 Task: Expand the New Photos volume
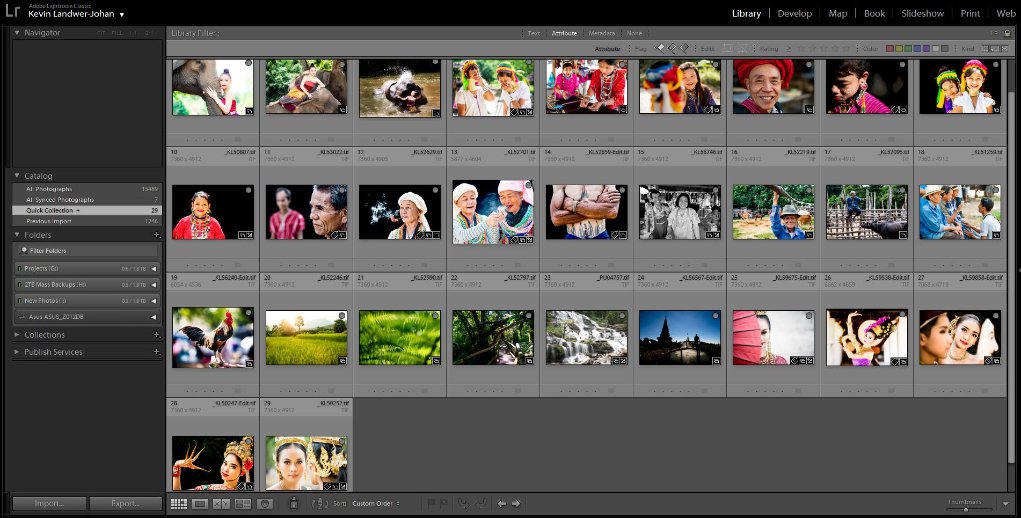154,301
